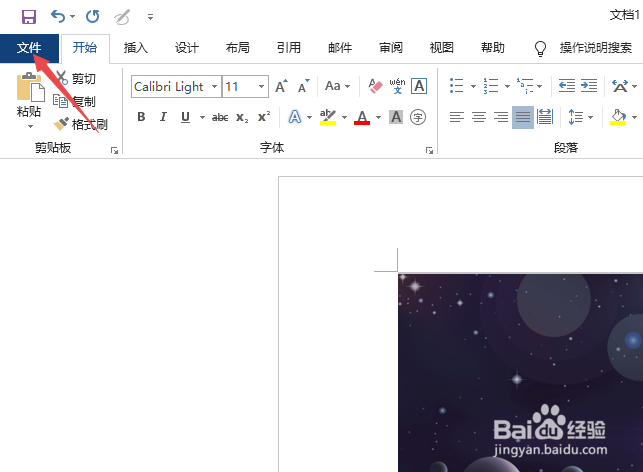Click the Save icon in quick access toolbar

(29, 17)
